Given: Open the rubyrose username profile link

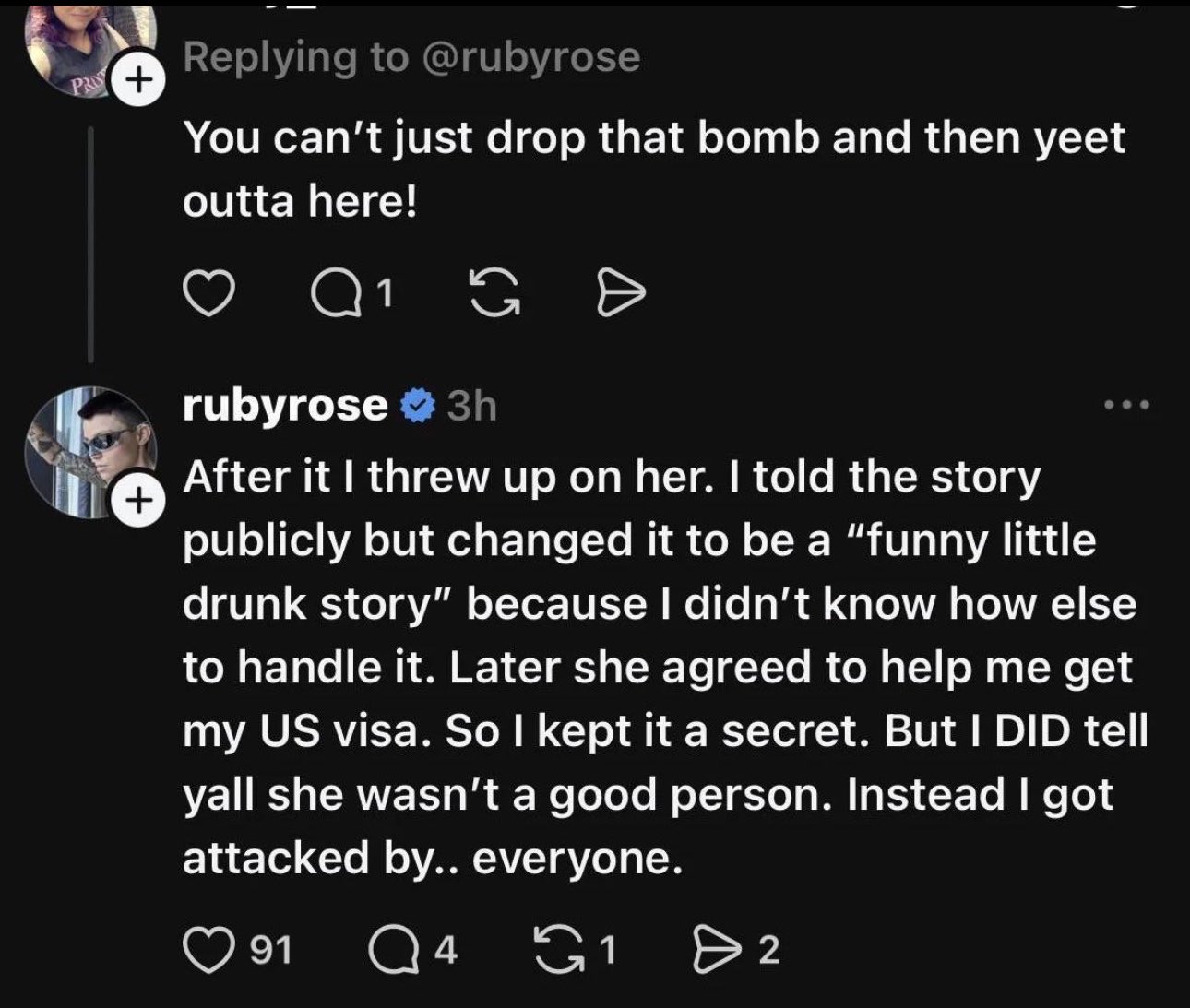Looking at the screenshot, I should pyautogui.click(x=285, y=405).
